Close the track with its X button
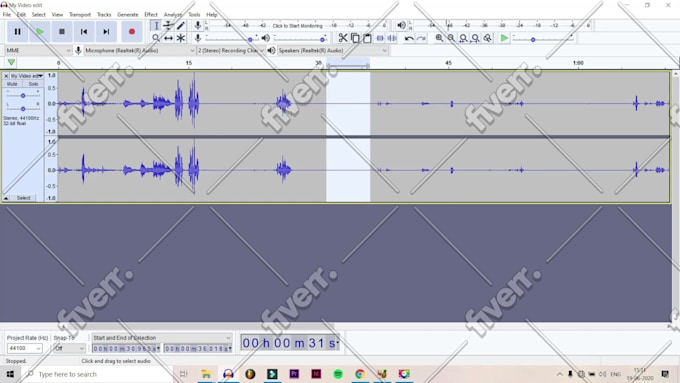 6,76
